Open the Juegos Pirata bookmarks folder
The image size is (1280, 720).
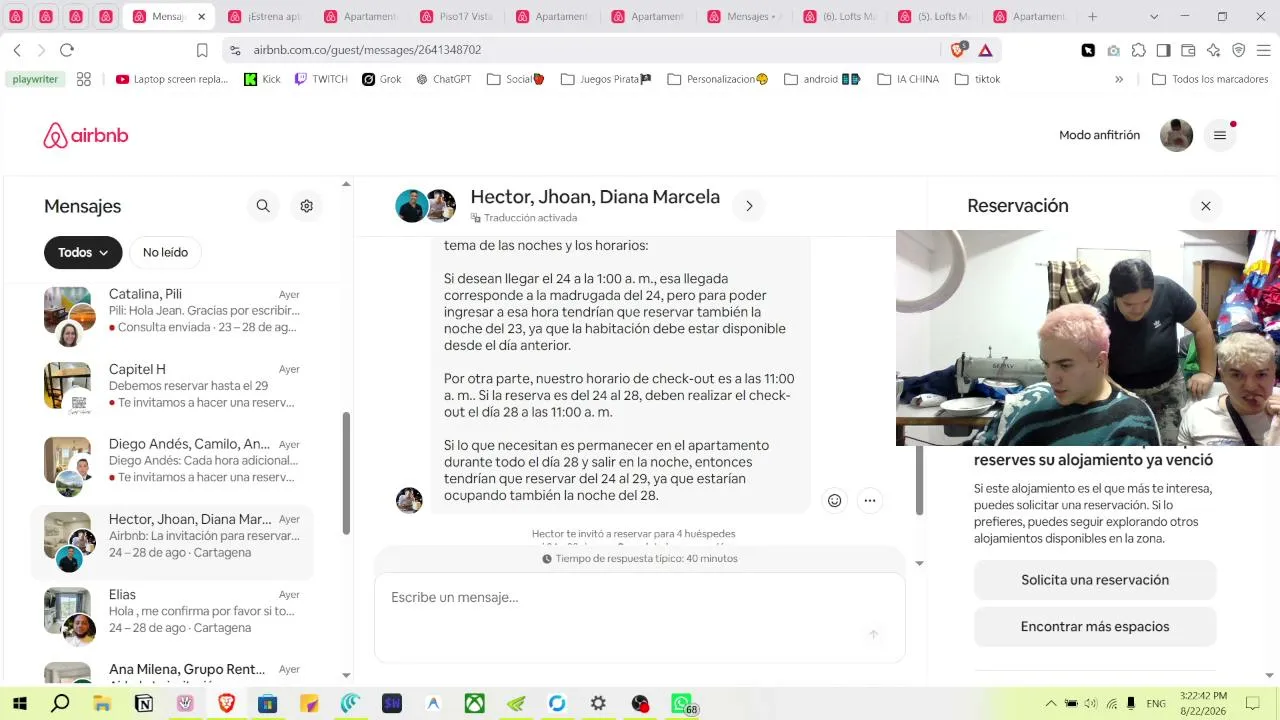607,79
